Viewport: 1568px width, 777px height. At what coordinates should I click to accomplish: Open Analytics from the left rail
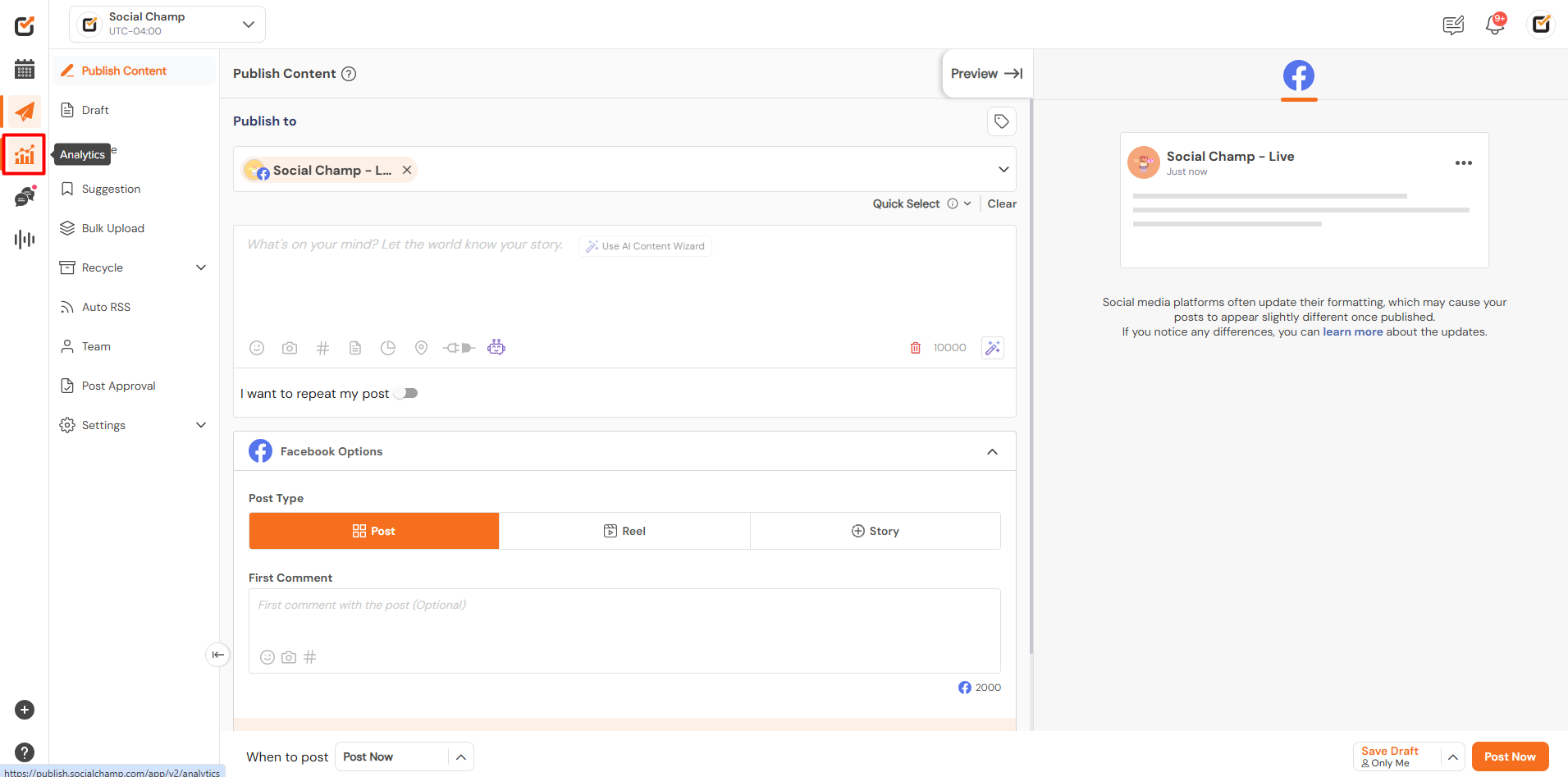[x=25, y=154]
